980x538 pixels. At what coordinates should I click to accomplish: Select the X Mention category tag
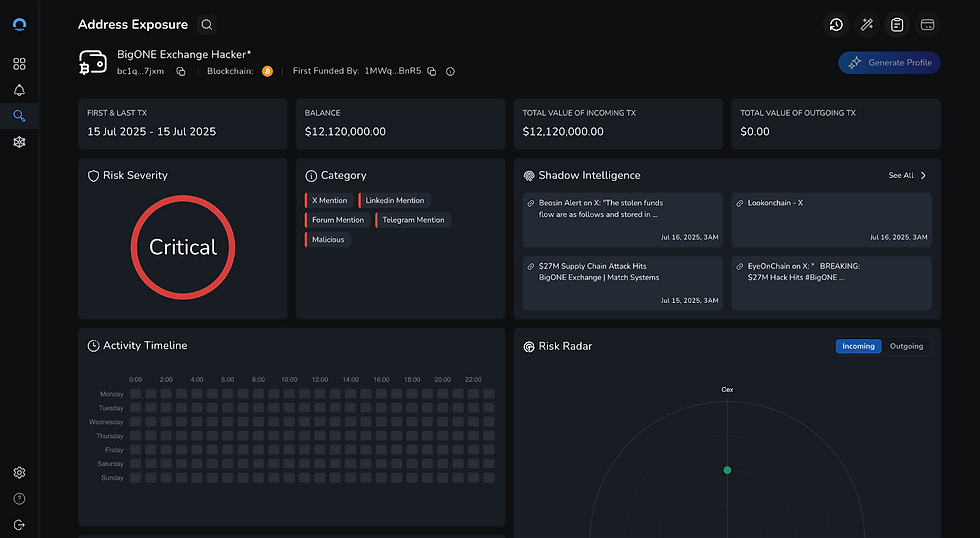(x=329, y=201)
